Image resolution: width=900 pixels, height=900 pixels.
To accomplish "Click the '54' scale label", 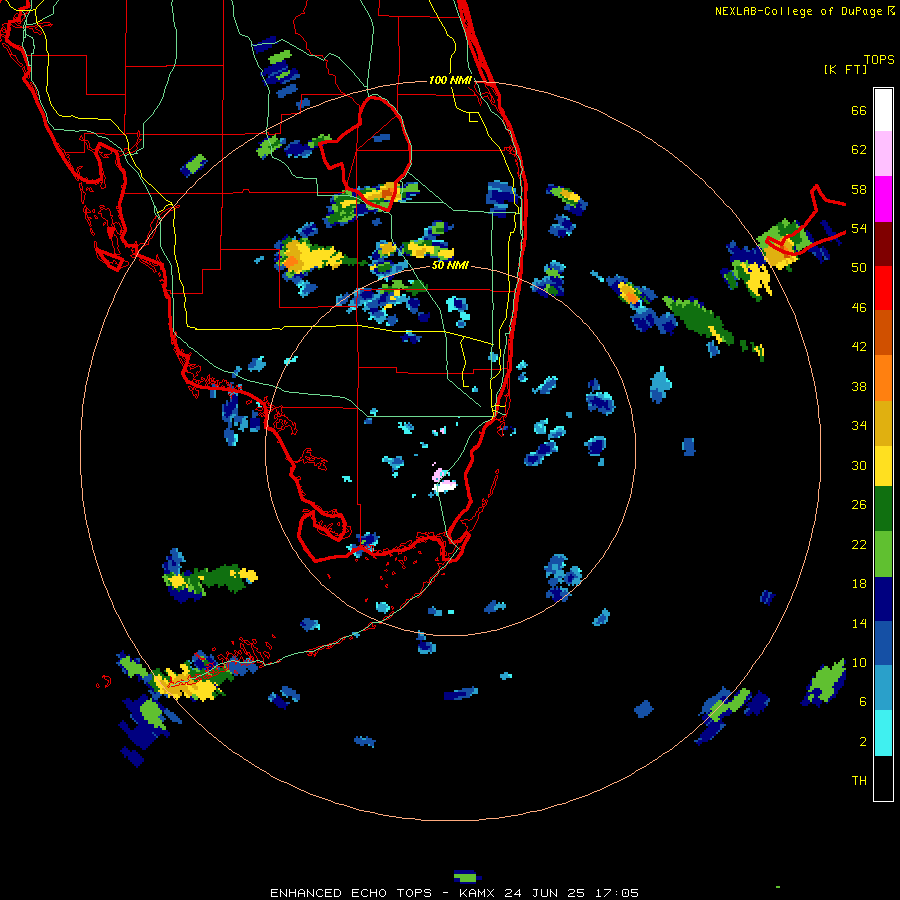I will point(859,228).
